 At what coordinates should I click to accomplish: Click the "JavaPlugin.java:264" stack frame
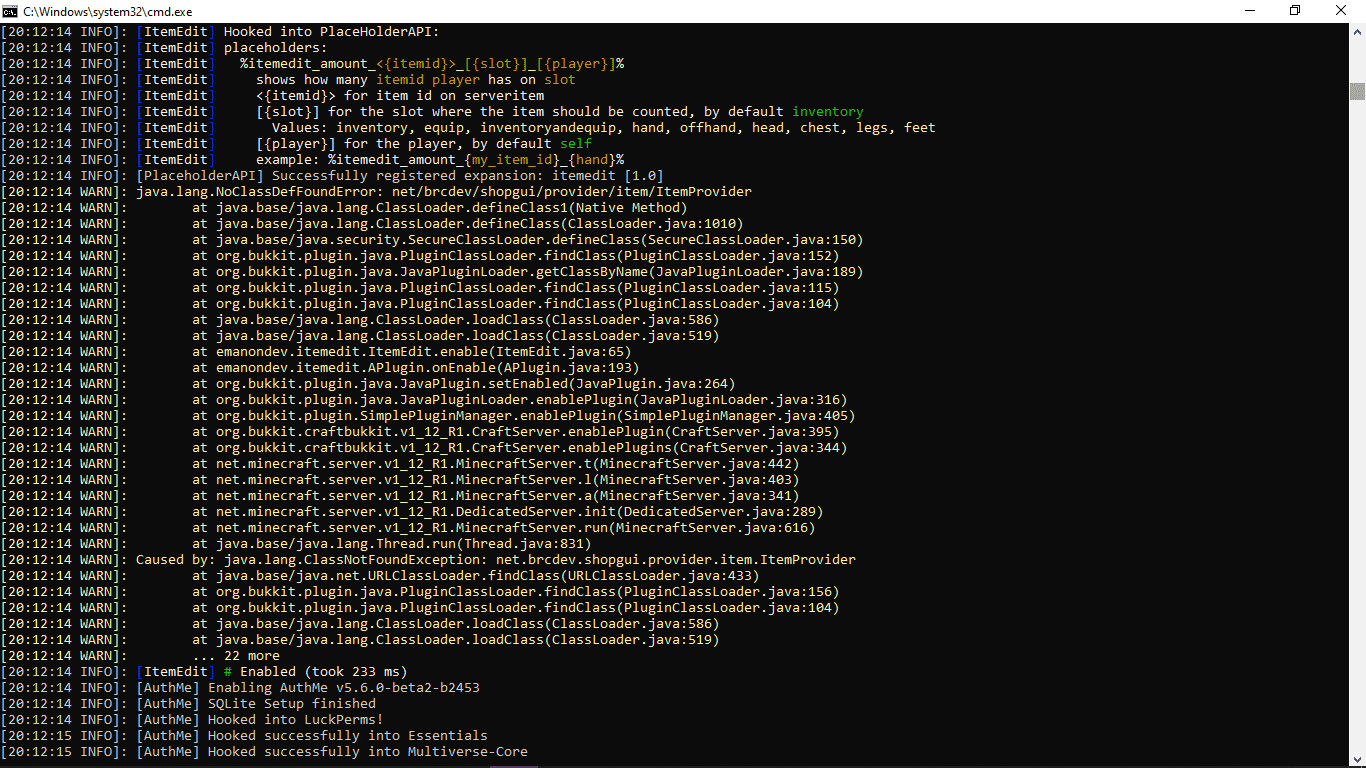tap(463, 383)
